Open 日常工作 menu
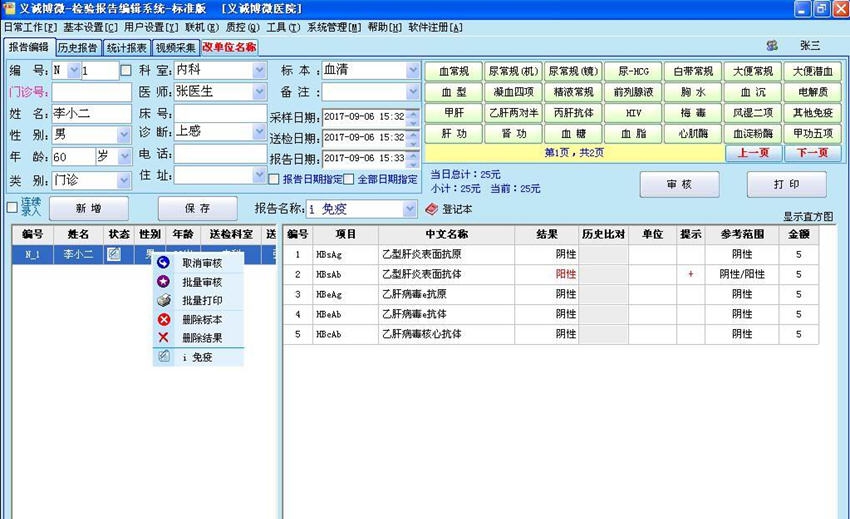 point(30,27)
